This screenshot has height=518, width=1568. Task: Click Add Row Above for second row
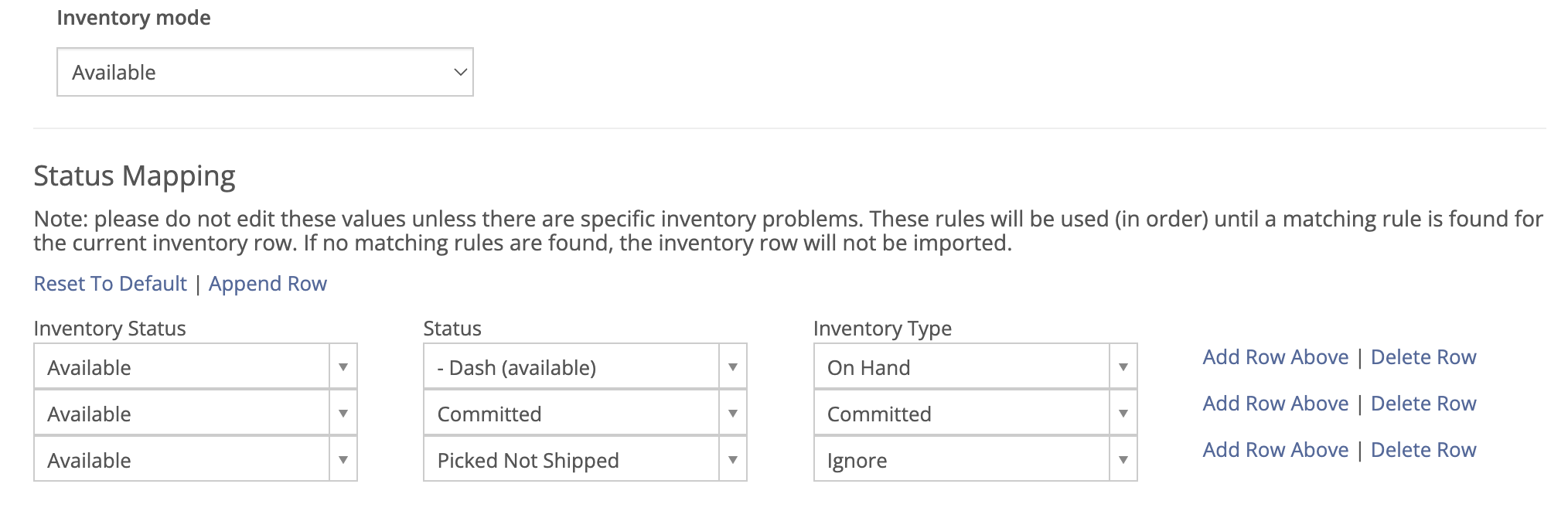pos(1275,404)
